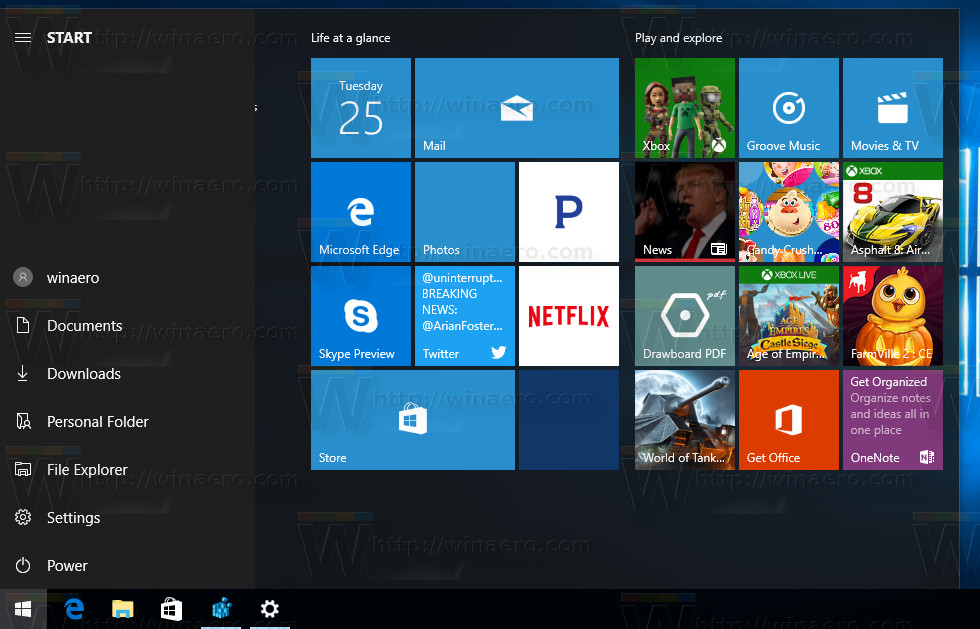Launch the Xbox app
The width and height of the screenshot is (980, 629).
click(x=684, y=108)
